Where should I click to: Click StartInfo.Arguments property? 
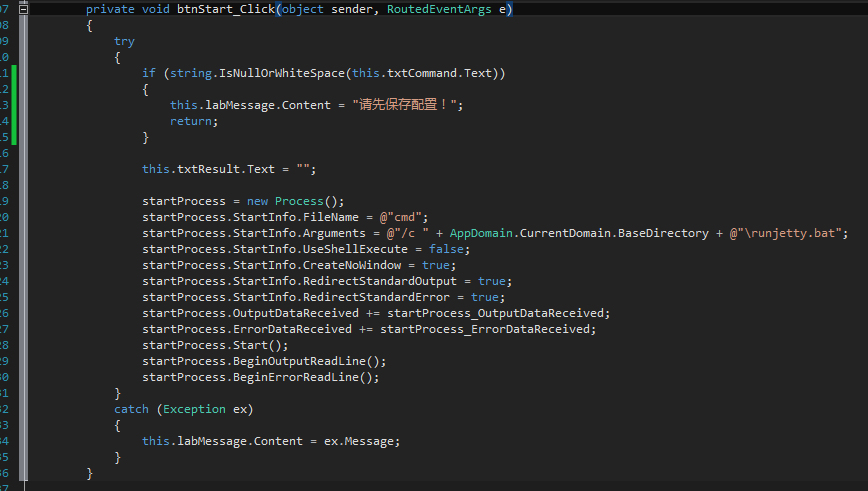pyautogui.click(x=299, y=234)
